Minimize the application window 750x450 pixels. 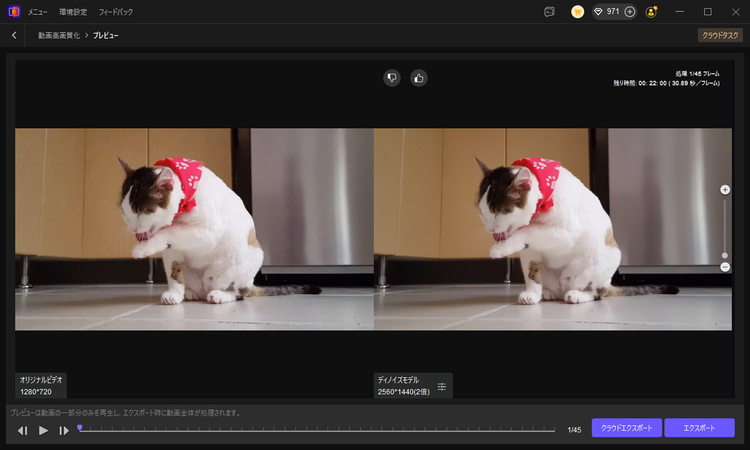(x=679, y=11)
